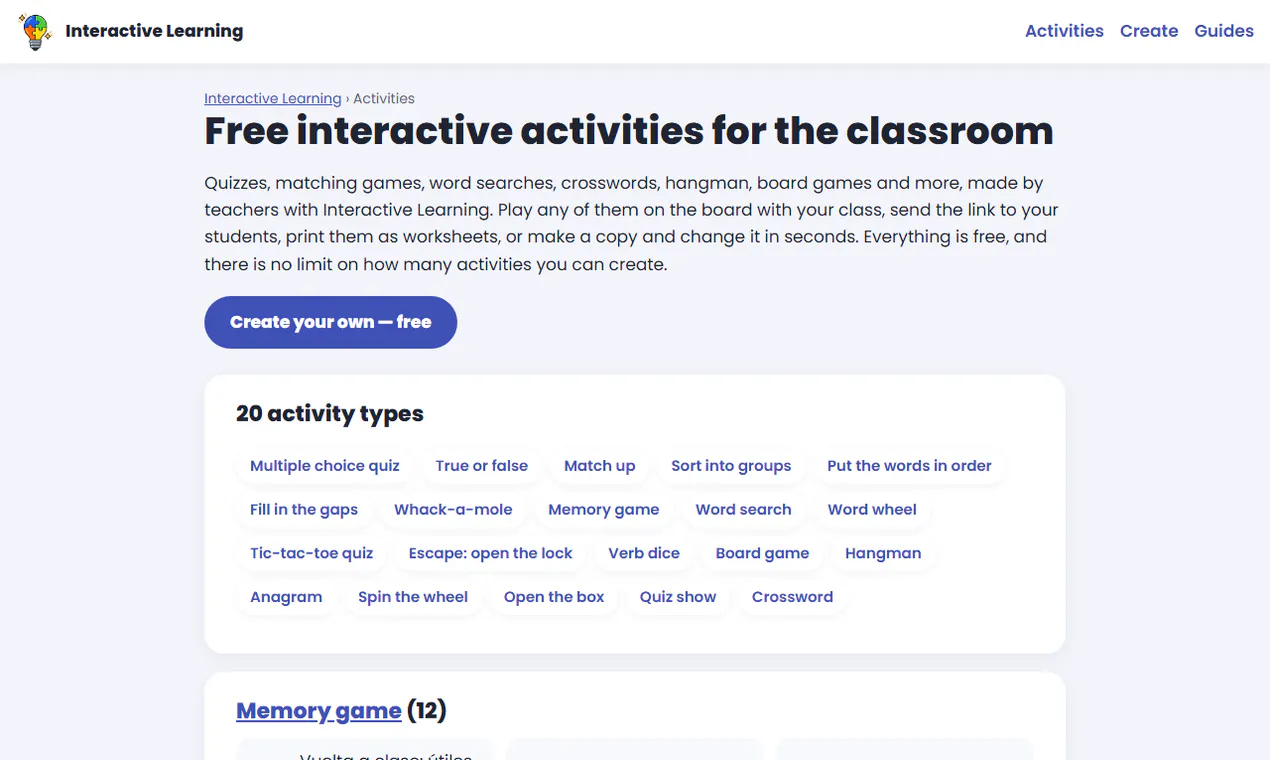Image resolution: width=1270 pixels, height=760 pixels.
Task: Open Put the words in order type
Action: [909, 466]
